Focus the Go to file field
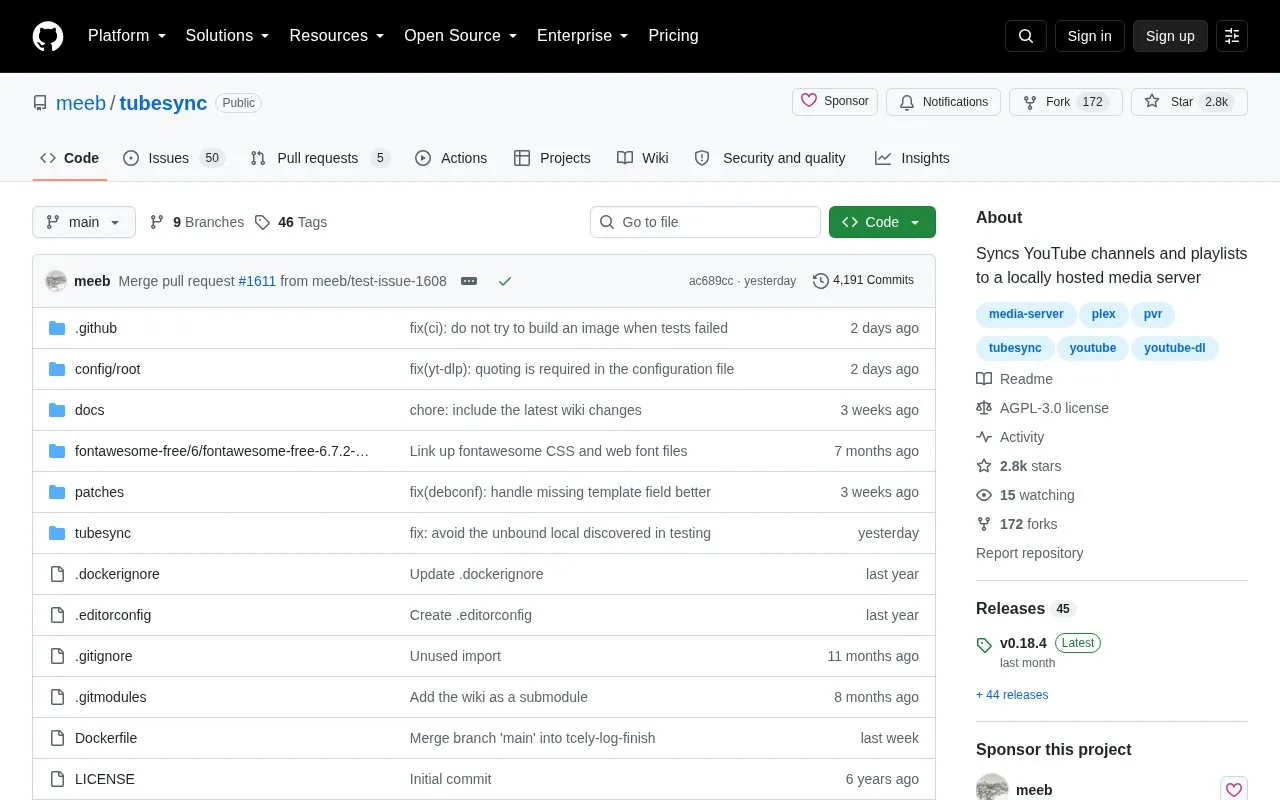The height and width of the screenshot is (800, 1280). (705, 222)
